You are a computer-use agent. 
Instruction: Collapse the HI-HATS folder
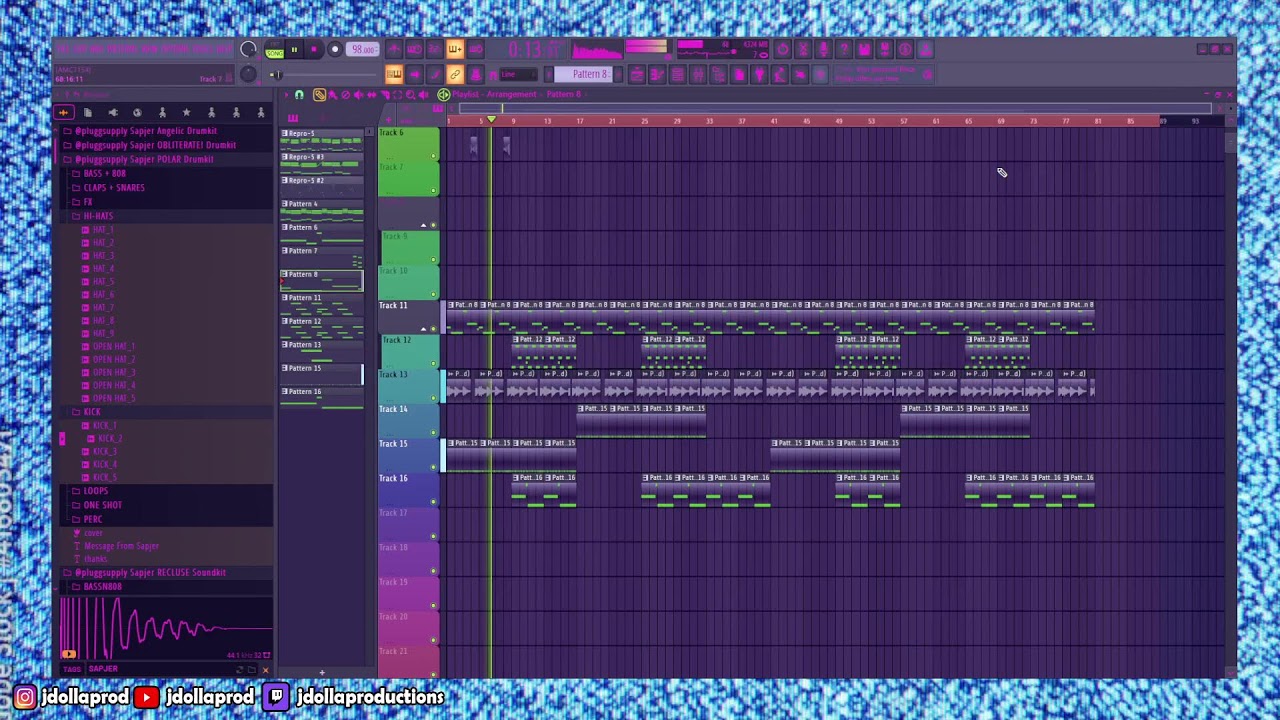98,216
